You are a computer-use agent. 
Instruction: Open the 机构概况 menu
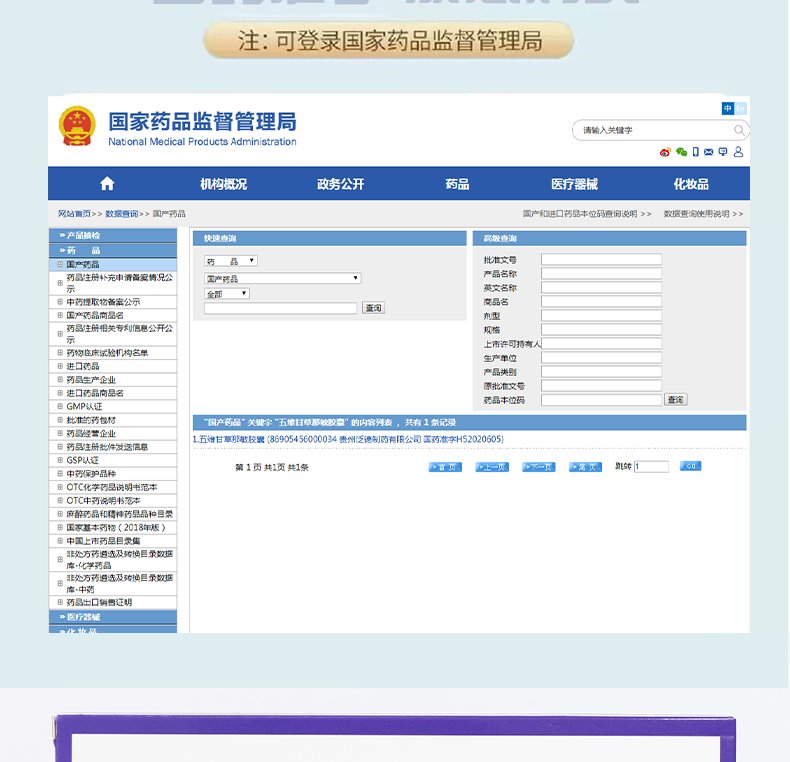click(223, 184)
